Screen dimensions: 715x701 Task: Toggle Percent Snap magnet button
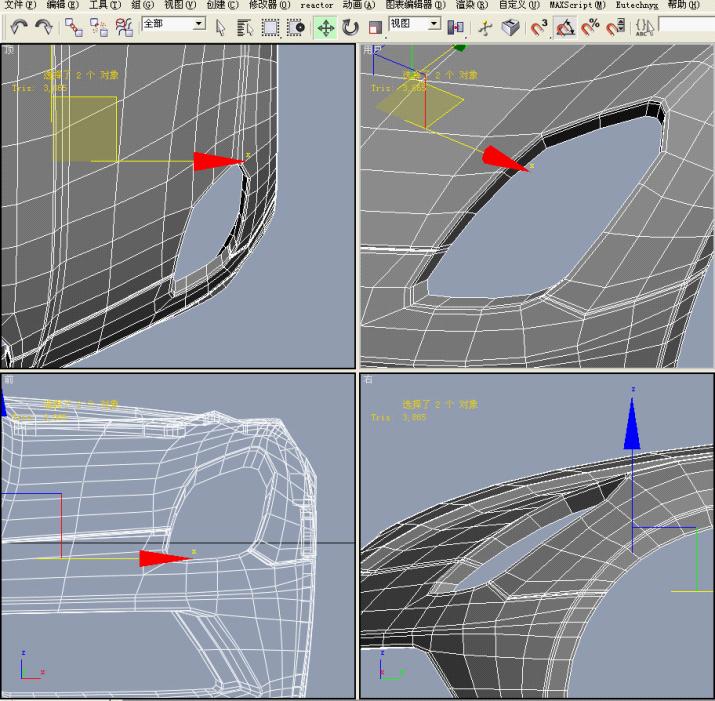(x=590, y=27)
